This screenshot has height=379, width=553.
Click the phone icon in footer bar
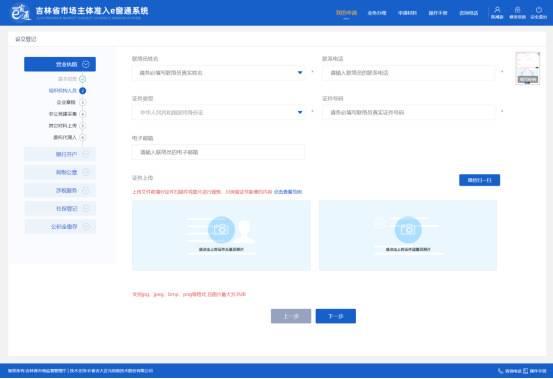coord(500,371)
